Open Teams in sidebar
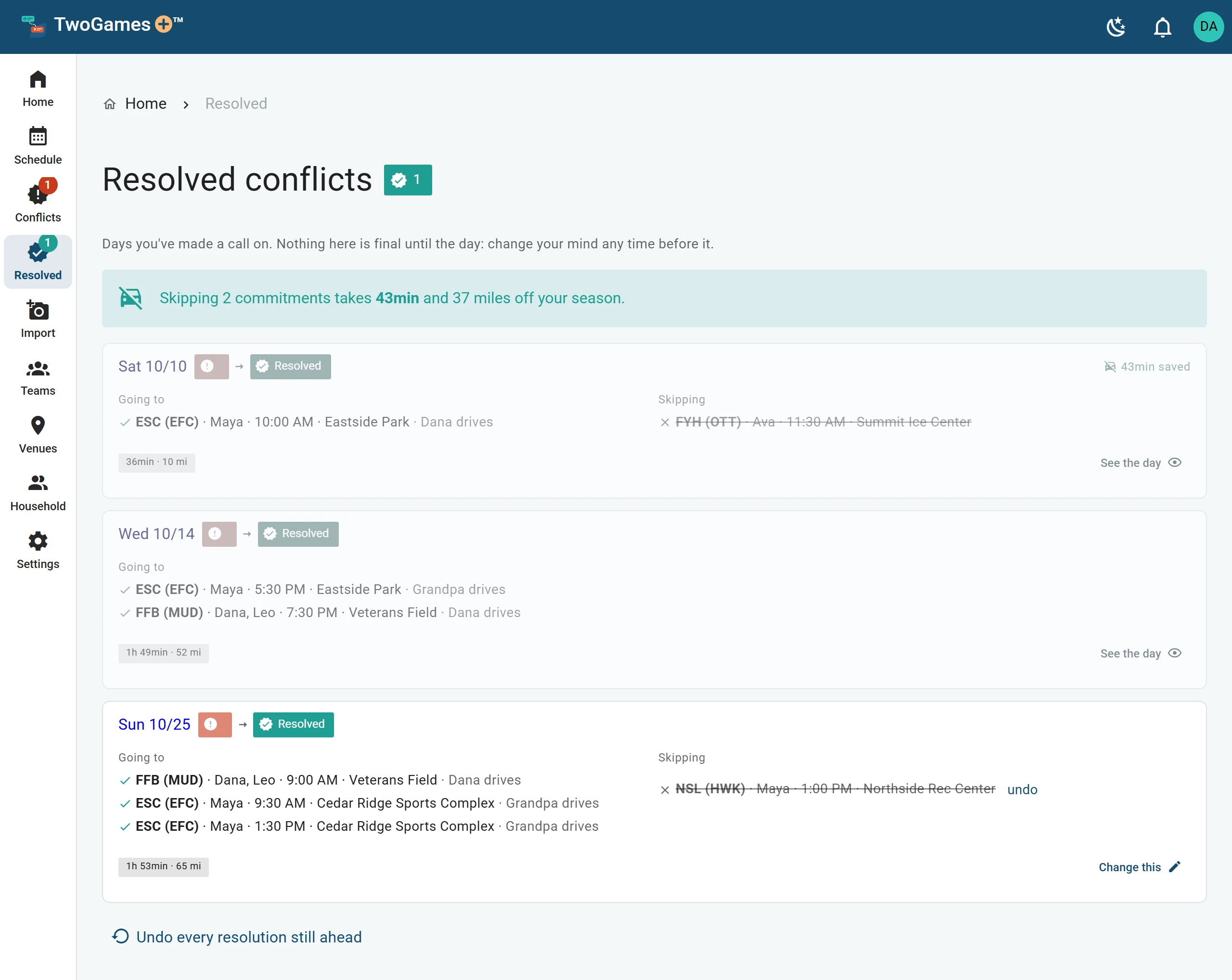 pos(38,377)
